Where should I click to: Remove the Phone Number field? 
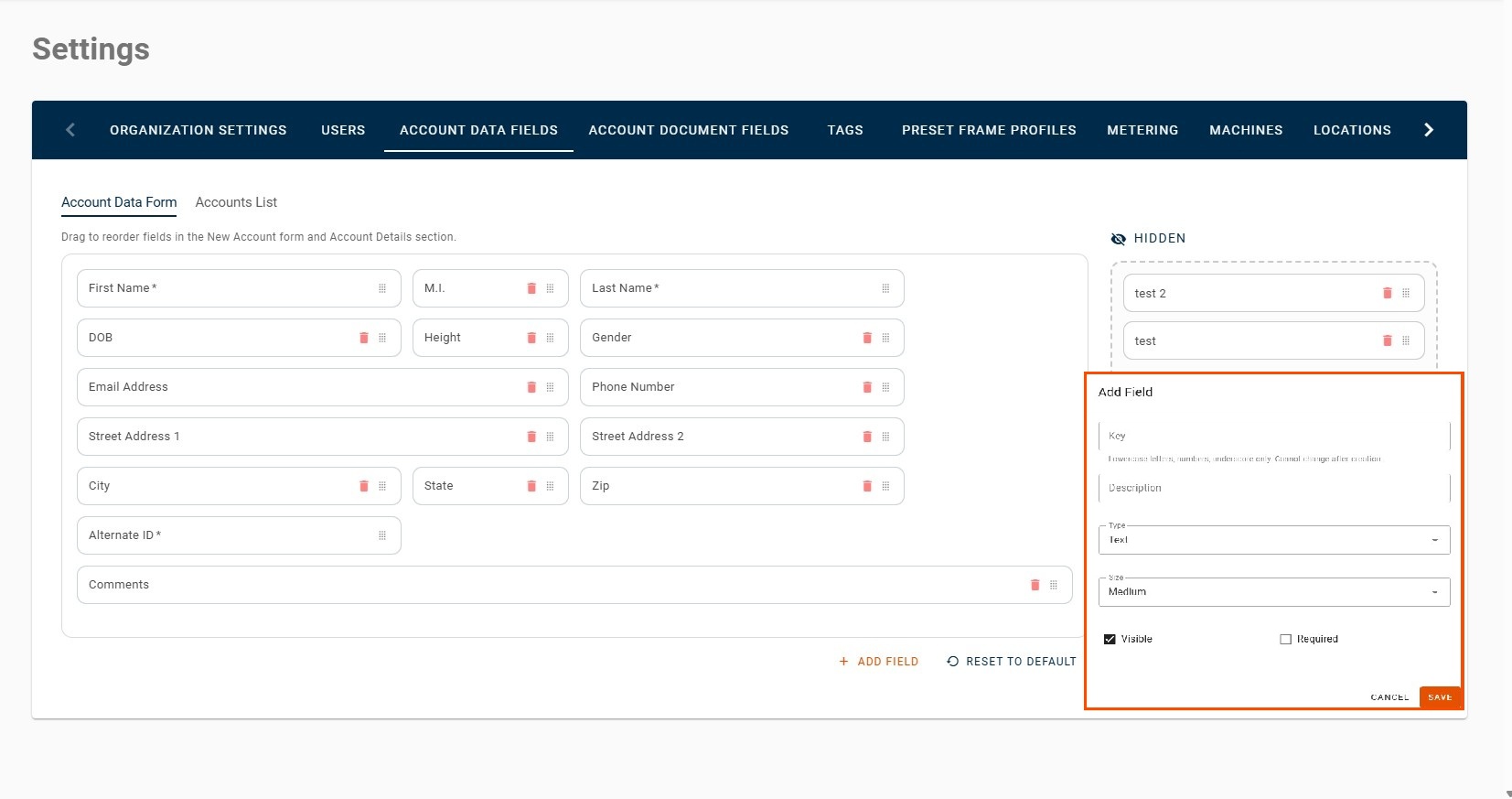tap(867, 387)
